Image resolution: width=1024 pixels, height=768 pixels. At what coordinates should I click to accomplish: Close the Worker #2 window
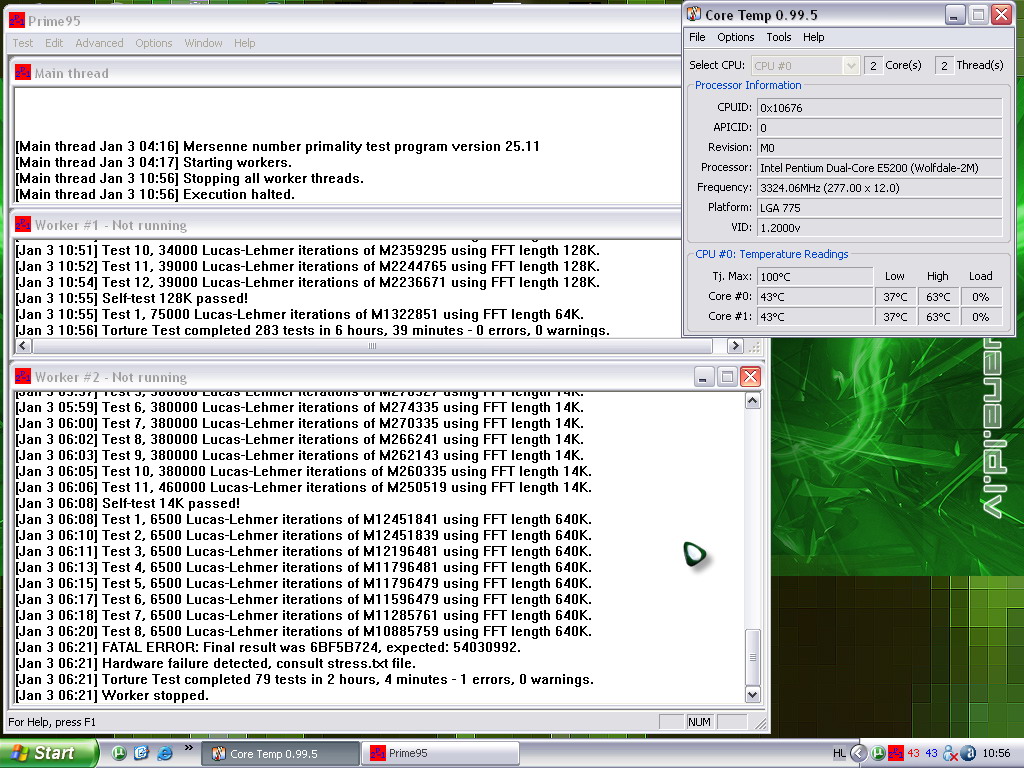pyautogui.click(x=750, y=377)
